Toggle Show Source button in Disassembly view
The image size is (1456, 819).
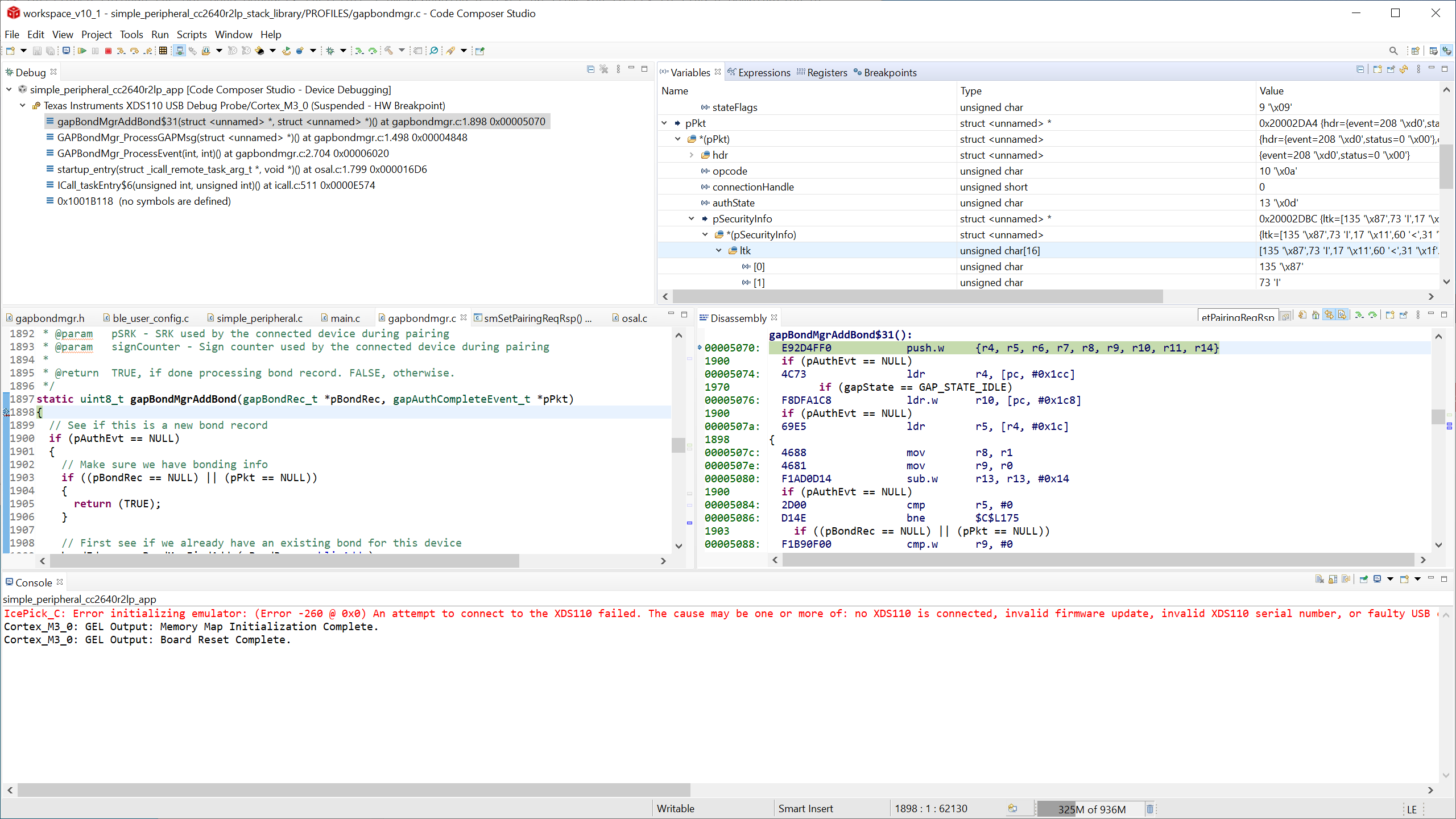1342,315
